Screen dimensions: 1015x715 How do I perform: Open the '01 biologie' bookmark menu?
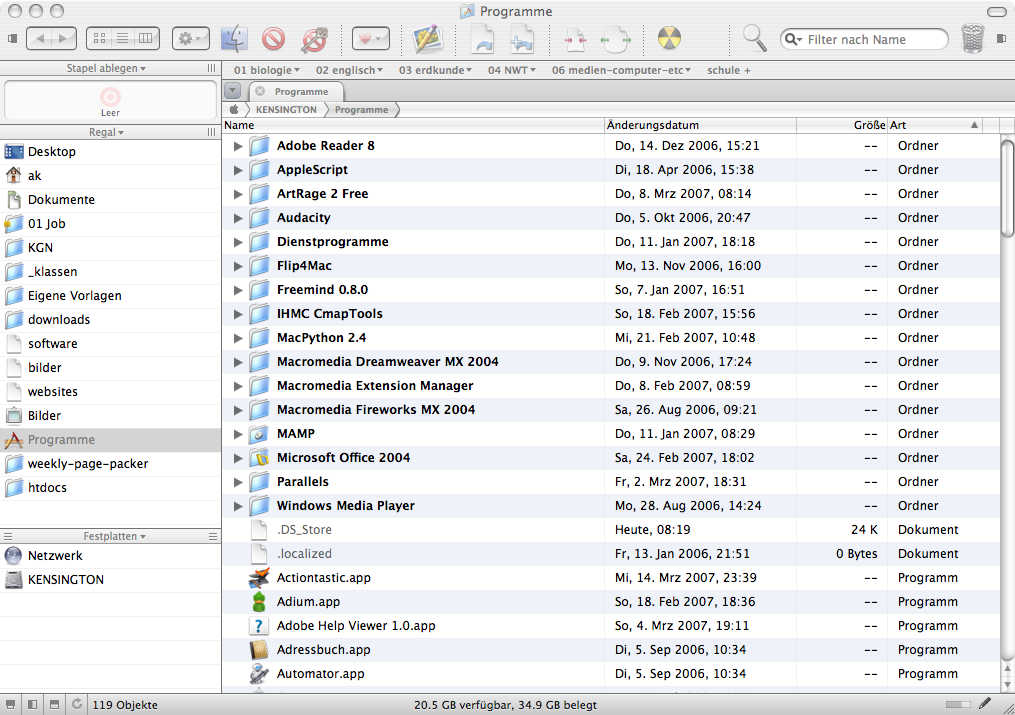[x=268, y=70]
